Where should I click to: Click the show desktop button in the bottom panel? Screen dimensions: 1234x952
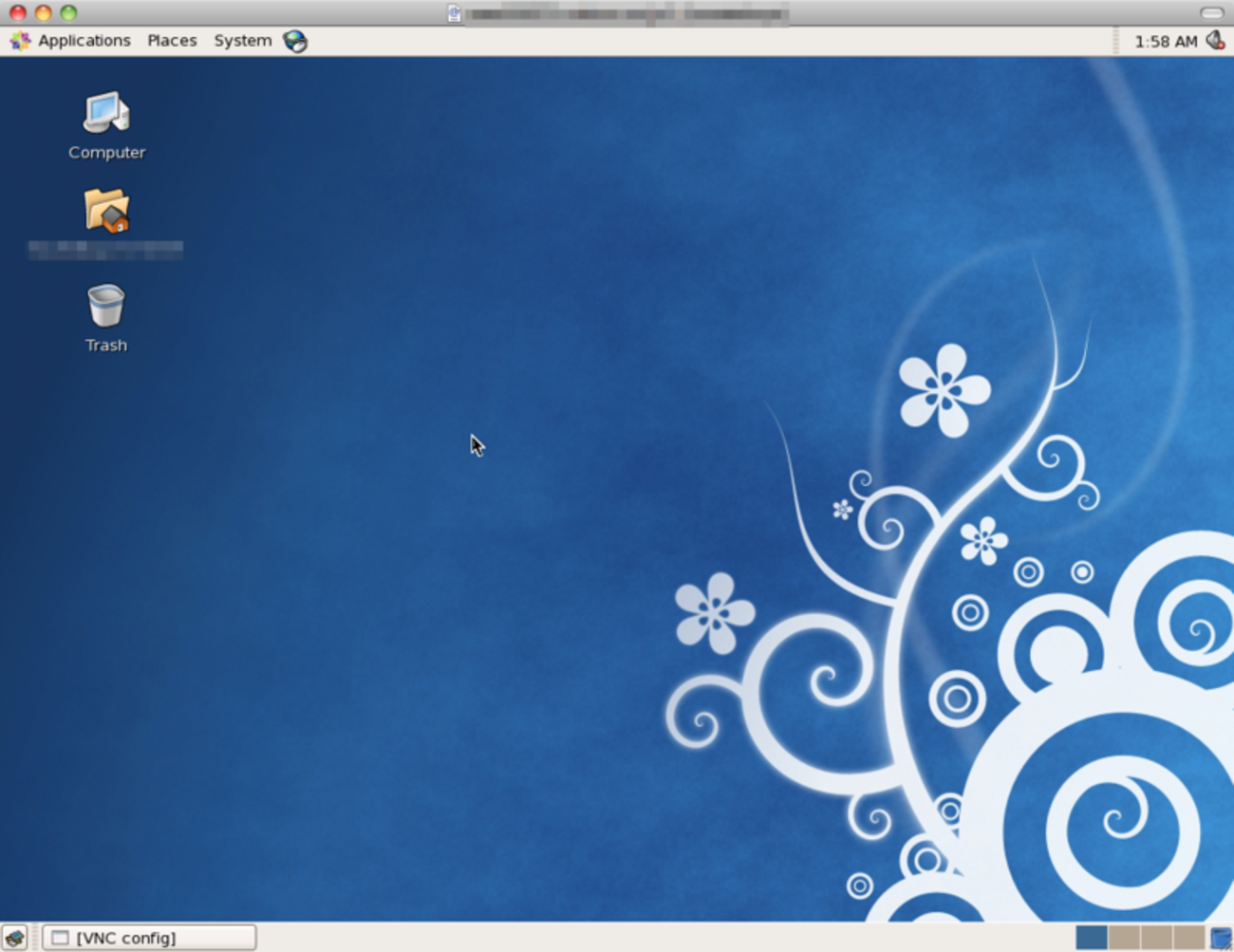pos(14,938)
